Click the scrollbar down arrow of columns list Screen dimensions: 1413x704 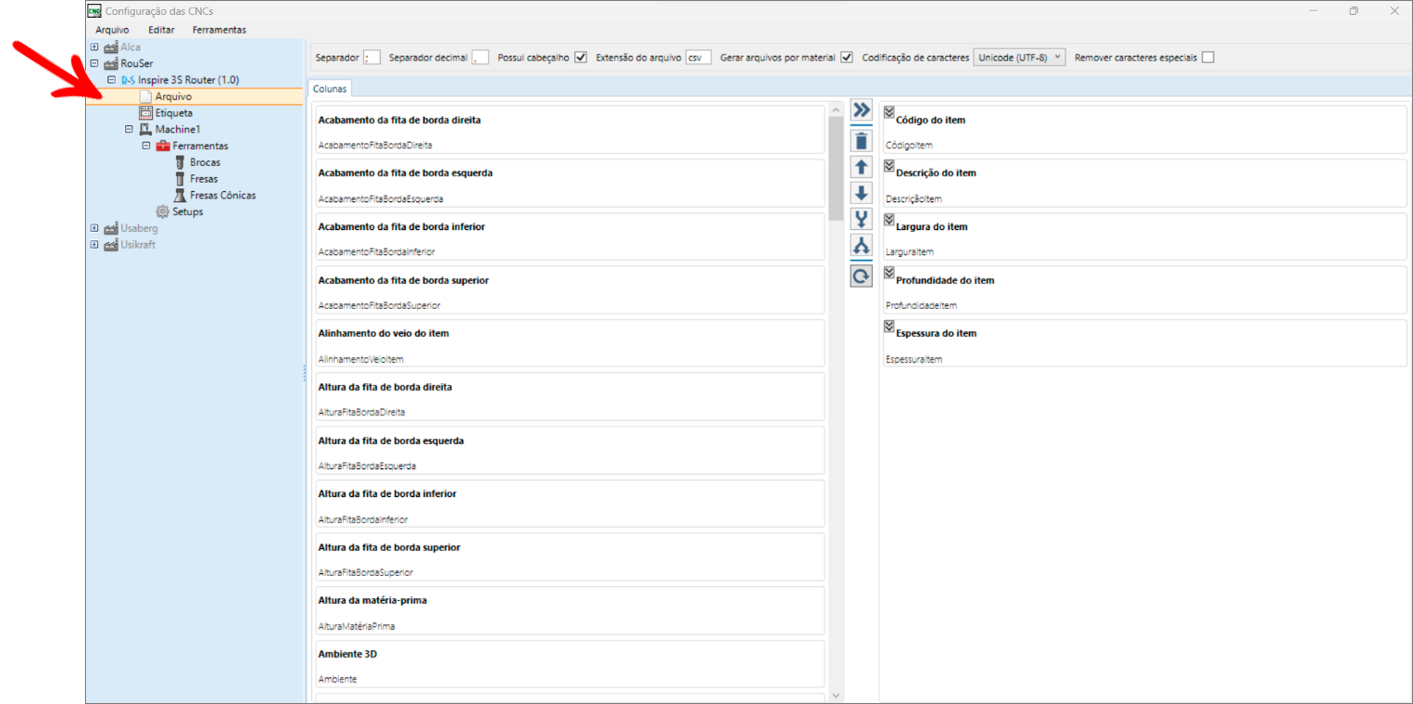tap(836, 696)
